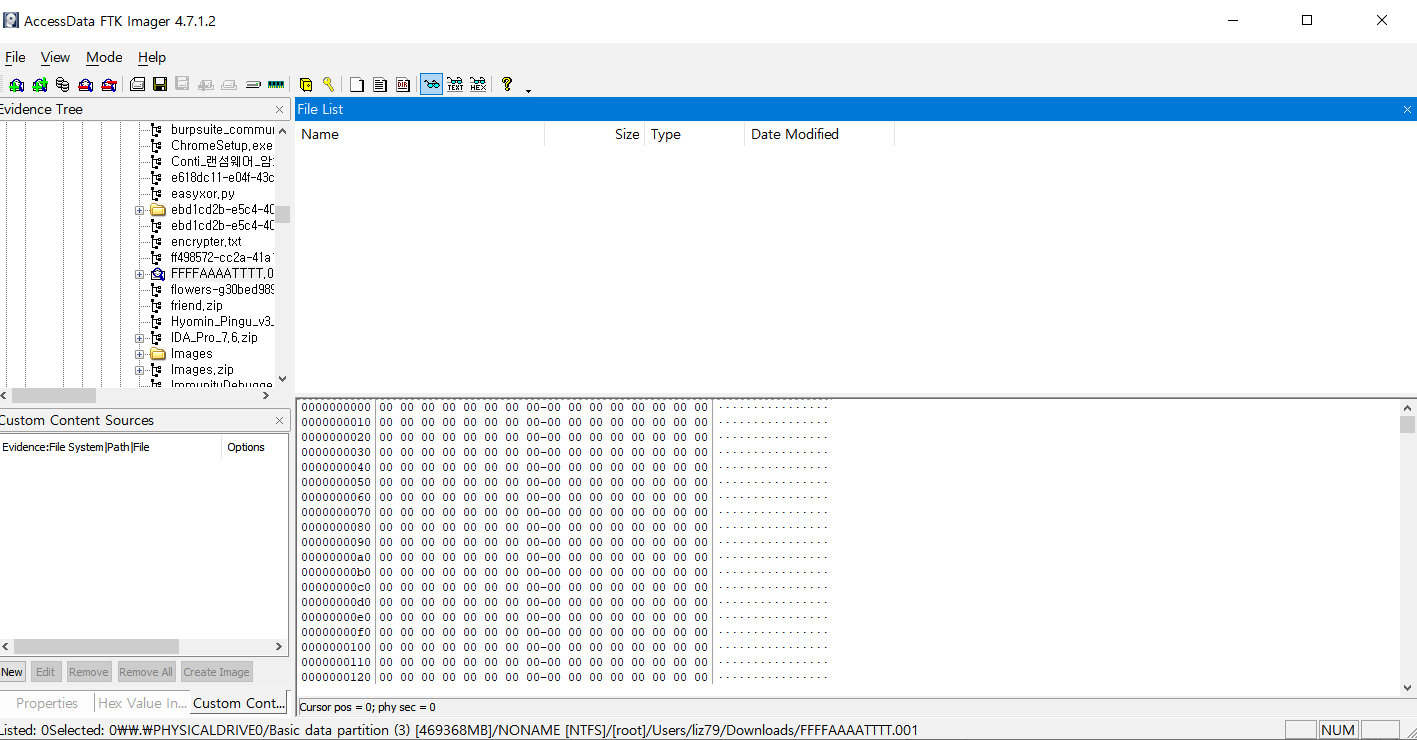This screenshot has width=1417, height=740.
Task: Click the Obtain Protected Files safe icon
Action: 306,85
